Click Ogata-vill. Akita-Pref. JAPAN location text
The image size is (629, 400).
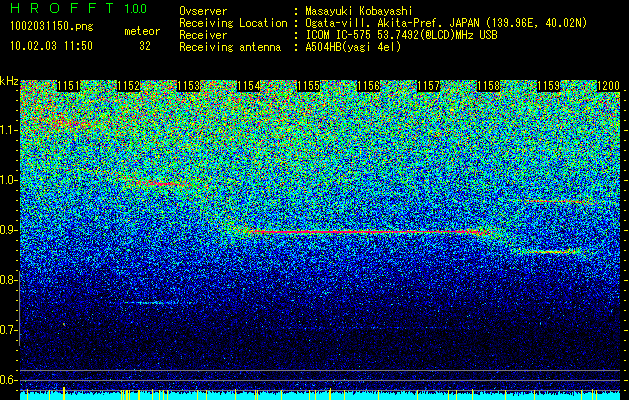coord(446,23)
